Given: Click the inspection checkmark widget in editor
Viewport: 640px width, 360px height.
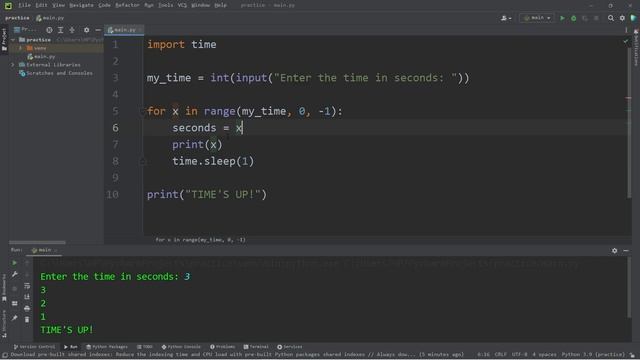Looking at the screenshot, I should [626, 41].
